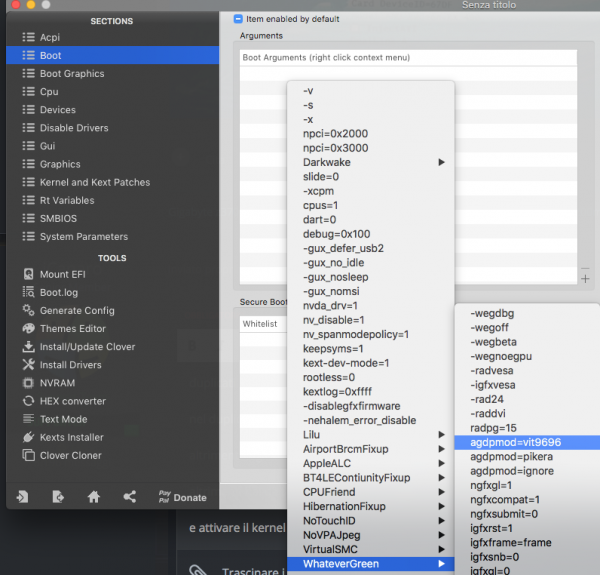Choose agdpmod=vit9696 from WhateverGreen submenu
Image resolution: width=600 pixels, height=575 pixels.
(527, 442)
